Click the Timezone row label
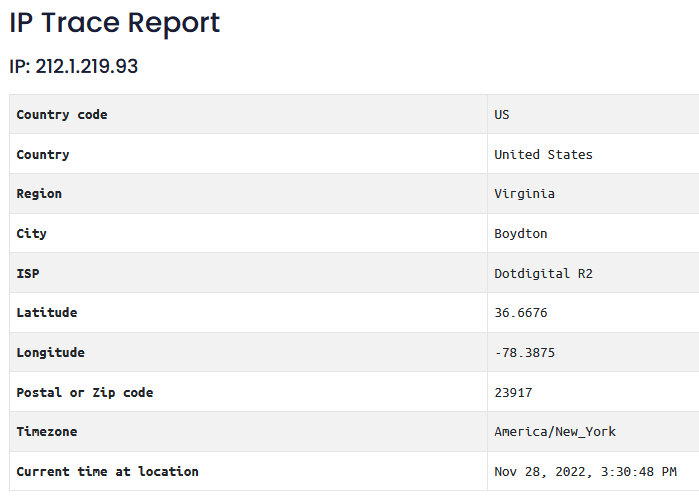 [x=47, y=431]
